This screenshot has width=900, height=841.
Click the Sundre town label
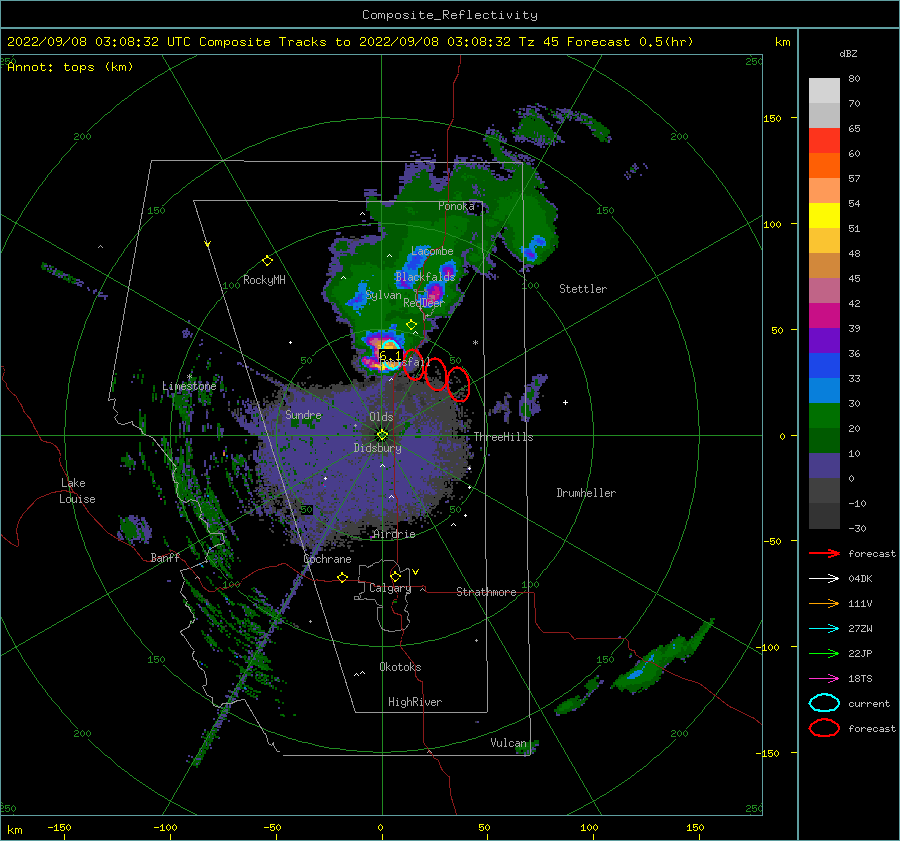[303, 414]
